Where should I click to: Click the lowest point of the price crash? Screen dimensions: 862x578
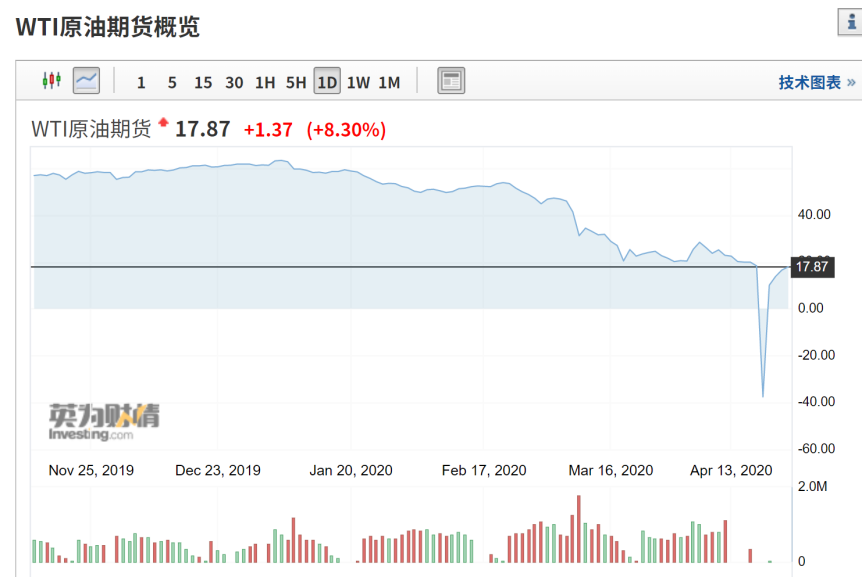pyautogui.click(x=763, y=396)
